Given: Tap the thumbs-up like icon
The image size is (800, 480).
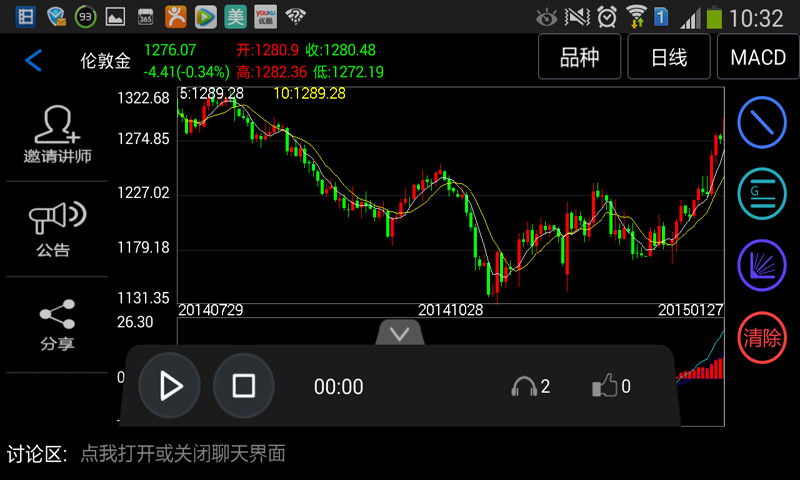Looking at the screenshot, I should coord(605,386).
